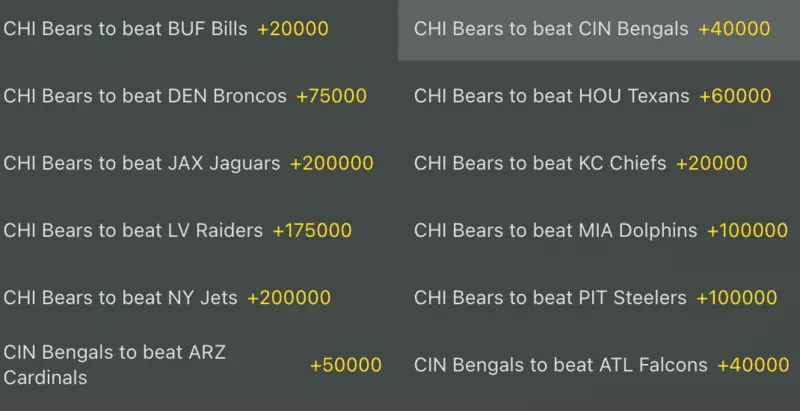
Task: Tap +100000 odds for the Steelers matchup
Action: 737,297
